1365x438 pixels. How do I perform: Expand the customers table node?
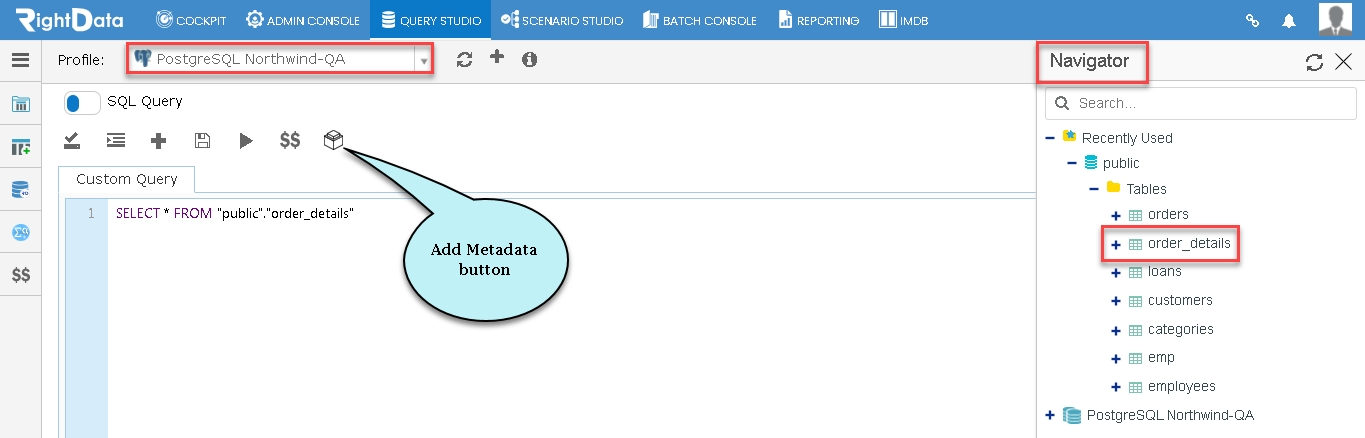click(x=1116, y=301)
